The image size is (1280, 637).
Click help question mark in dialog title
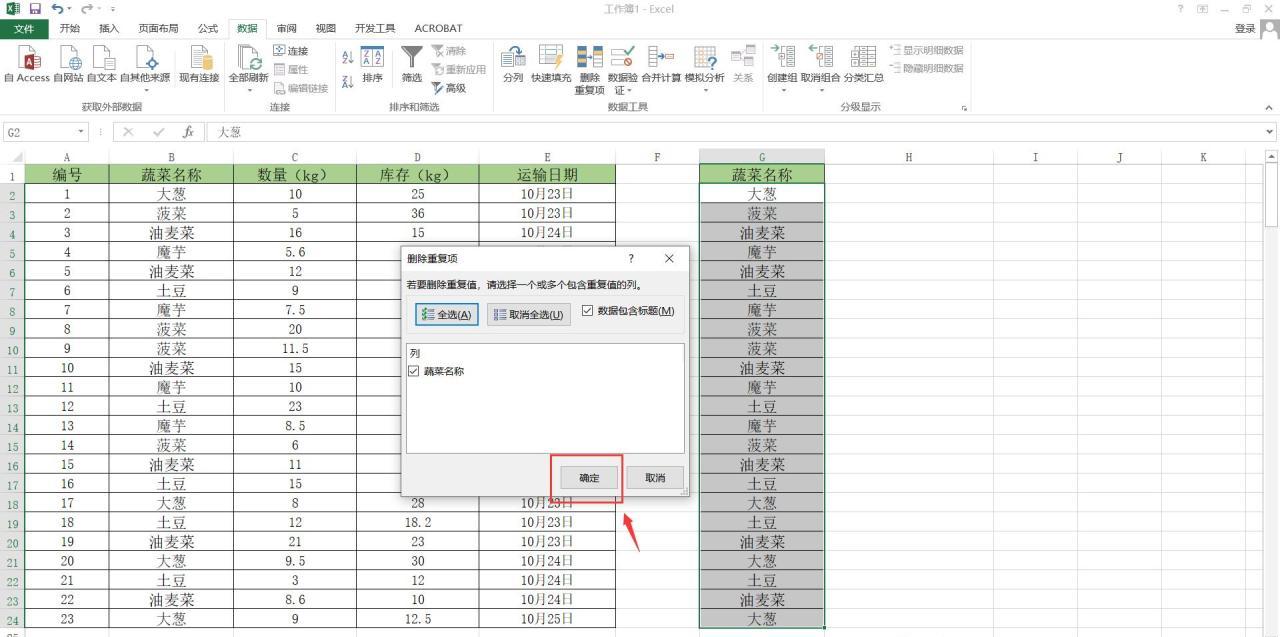pos(631,258)
